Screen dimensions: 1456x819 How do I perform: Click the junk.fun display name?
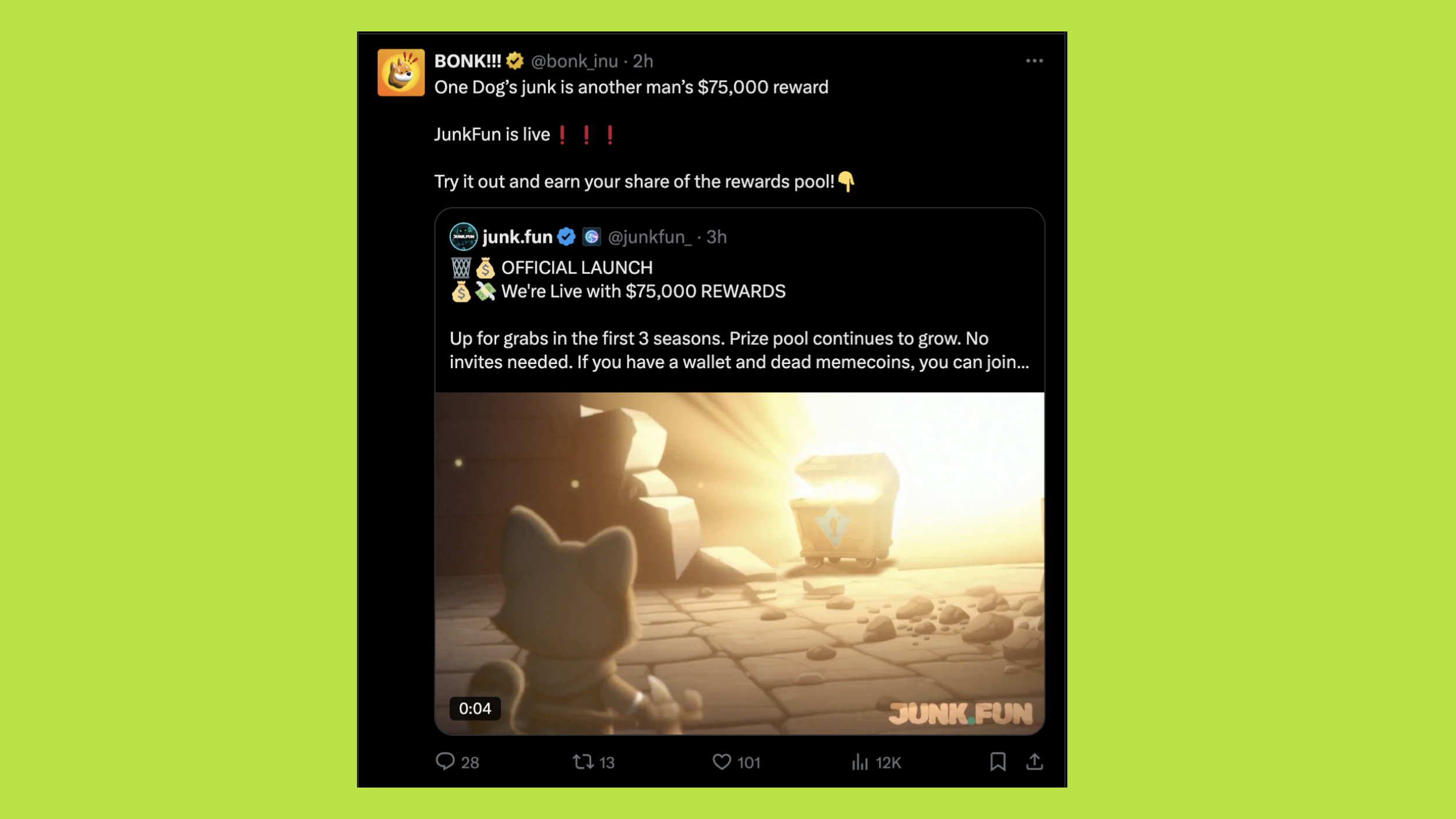517,237
